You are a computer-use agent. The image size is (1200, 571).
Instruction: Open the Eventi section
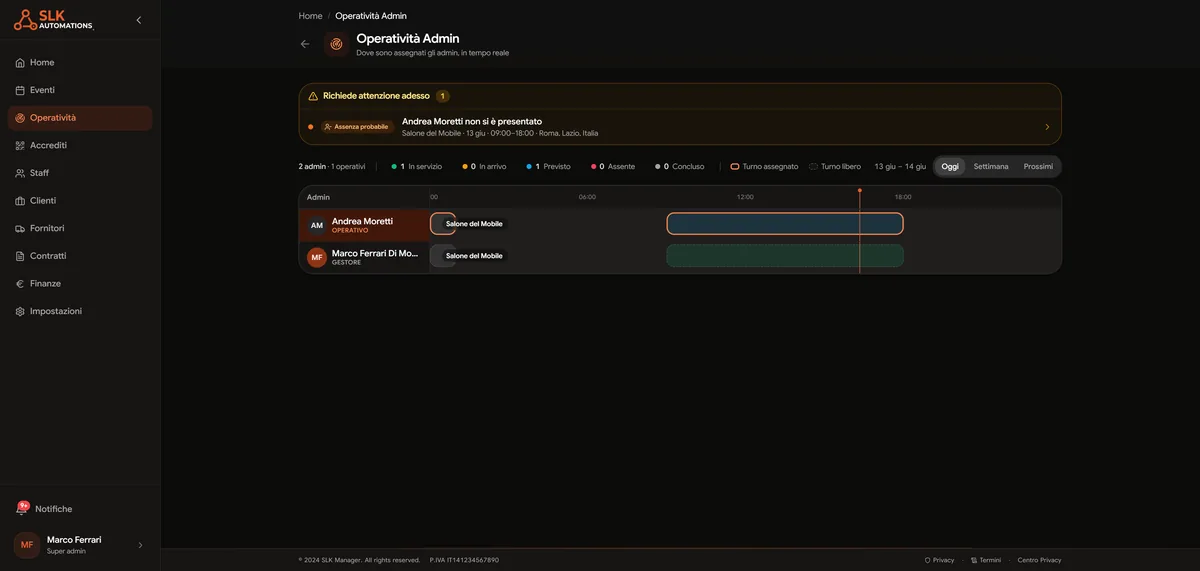(x=80, y=90)
